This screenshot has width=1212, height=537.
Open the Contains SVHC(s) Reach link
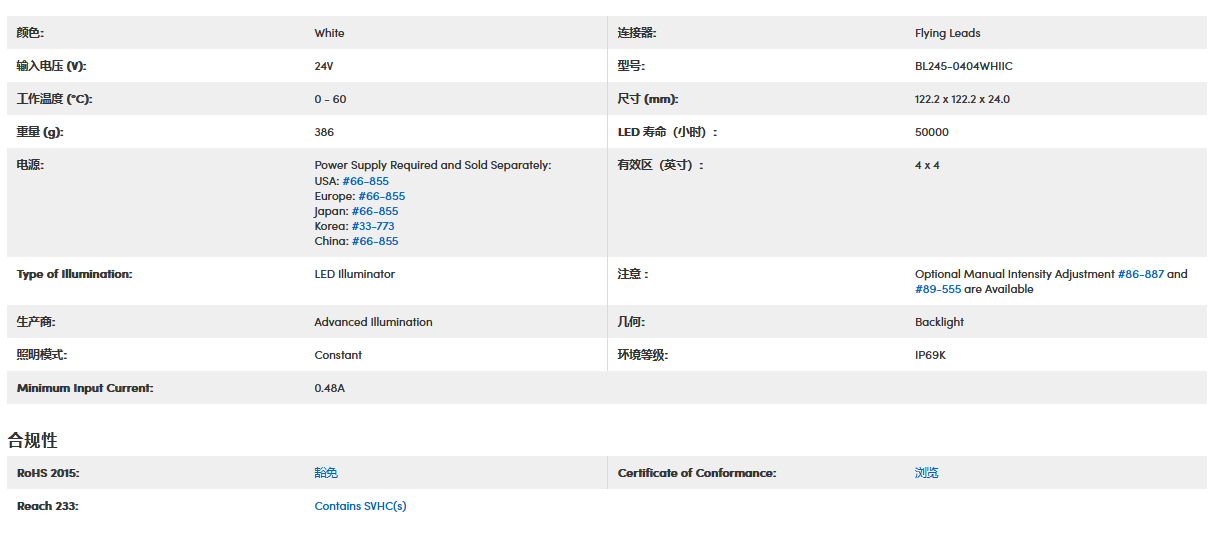pyautogui.click(x=360, y=506)
